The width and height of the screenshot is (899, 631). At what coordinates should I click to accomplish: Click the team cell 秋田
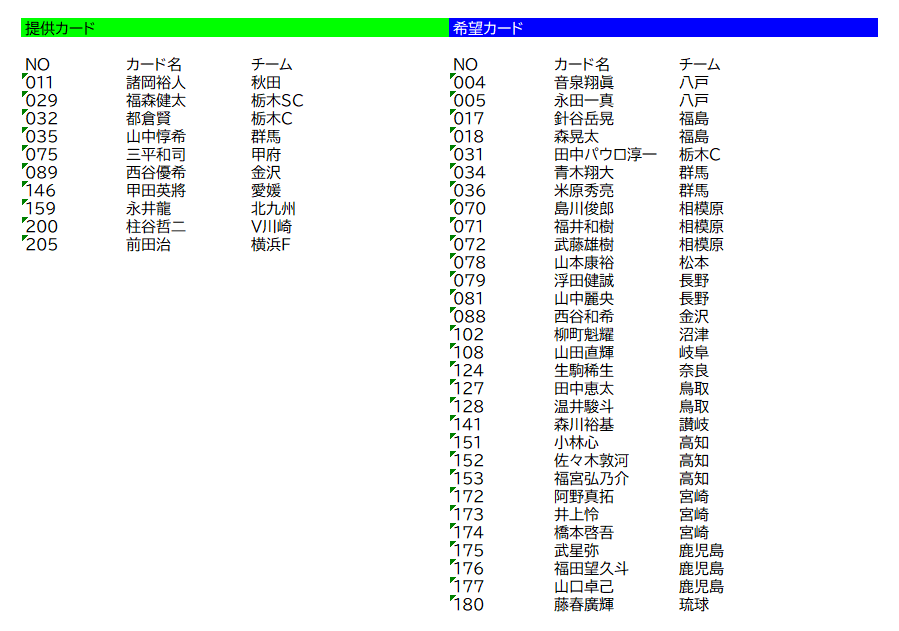(265, 83)
